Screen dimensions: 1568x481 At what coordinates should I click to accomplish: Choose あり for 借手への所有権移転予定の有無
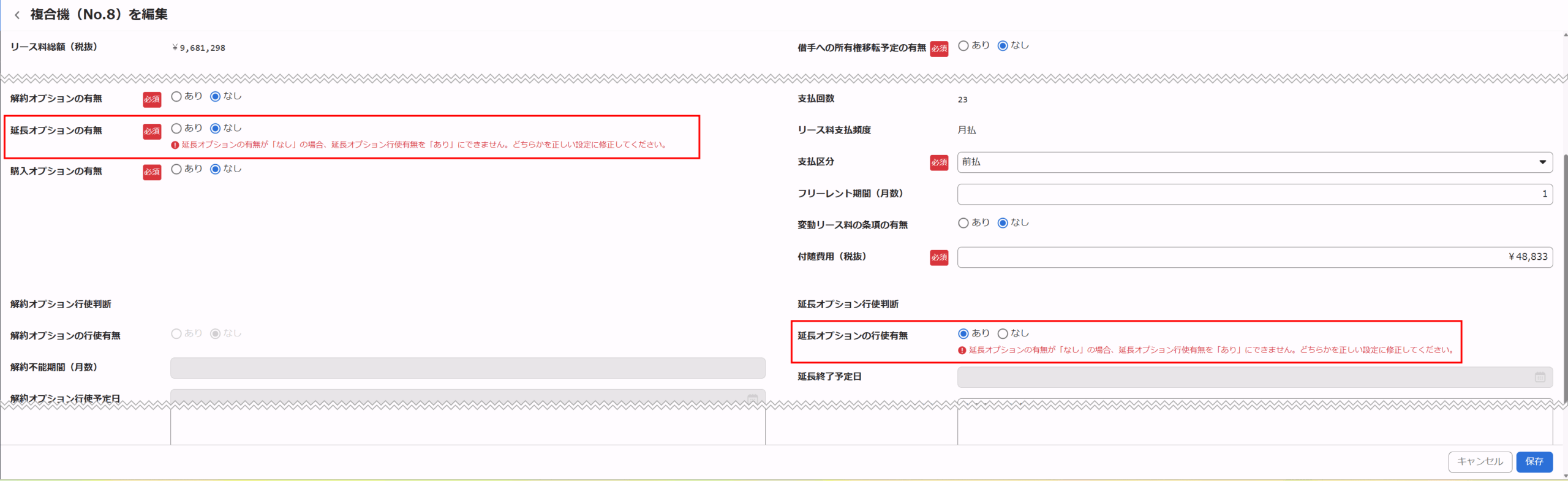[963, 46]
